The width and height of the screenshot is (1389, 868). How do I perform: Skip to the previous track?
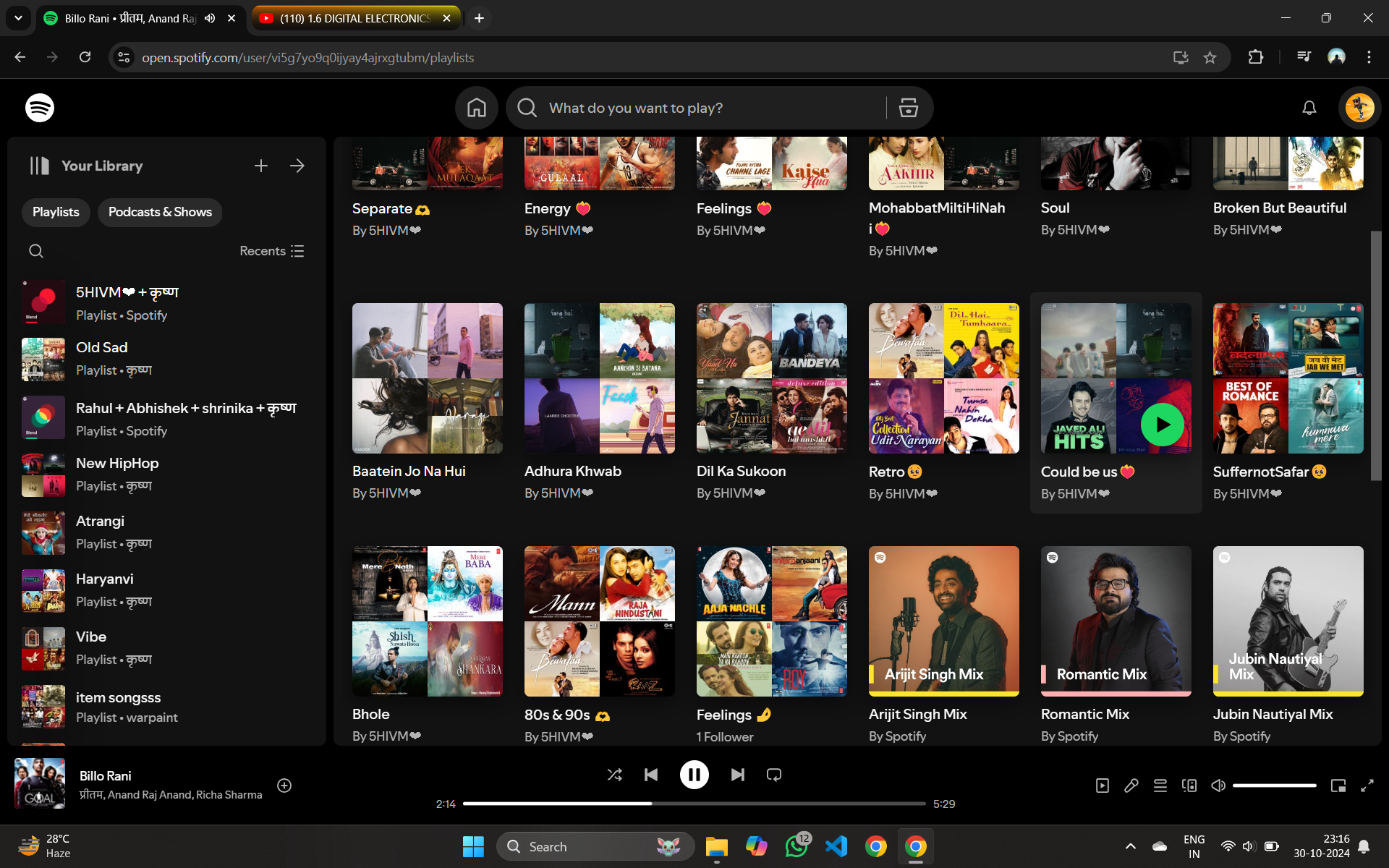coord(651,775)
